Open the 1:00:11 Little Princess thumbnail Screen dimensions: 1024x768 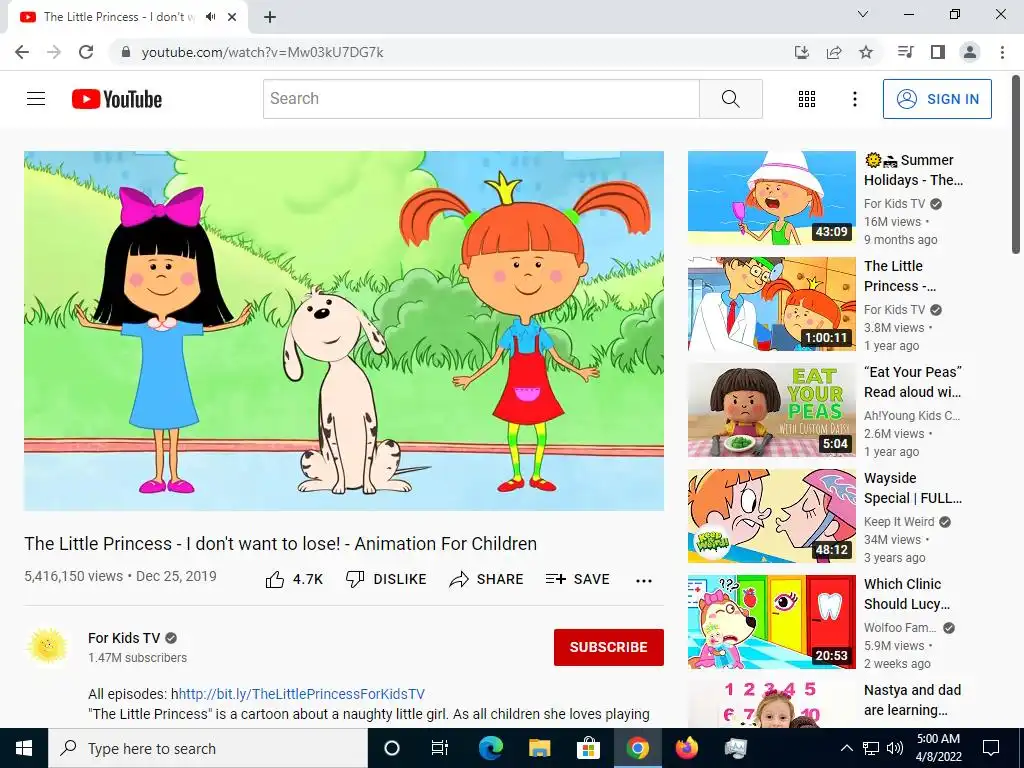771,304
